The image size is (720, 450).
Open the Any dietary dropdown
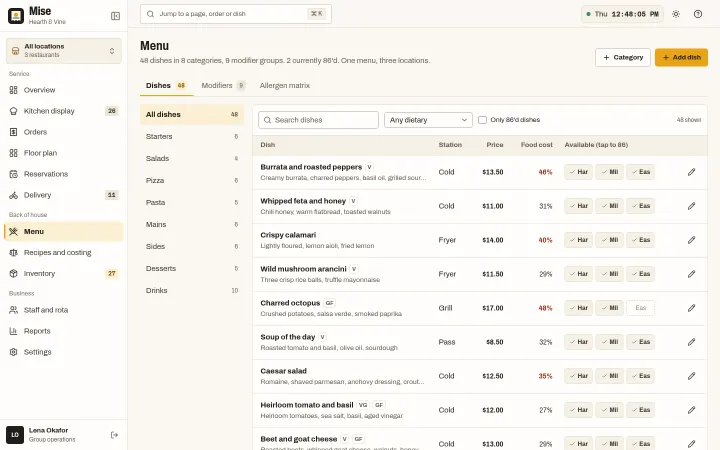tap(428, 120)
